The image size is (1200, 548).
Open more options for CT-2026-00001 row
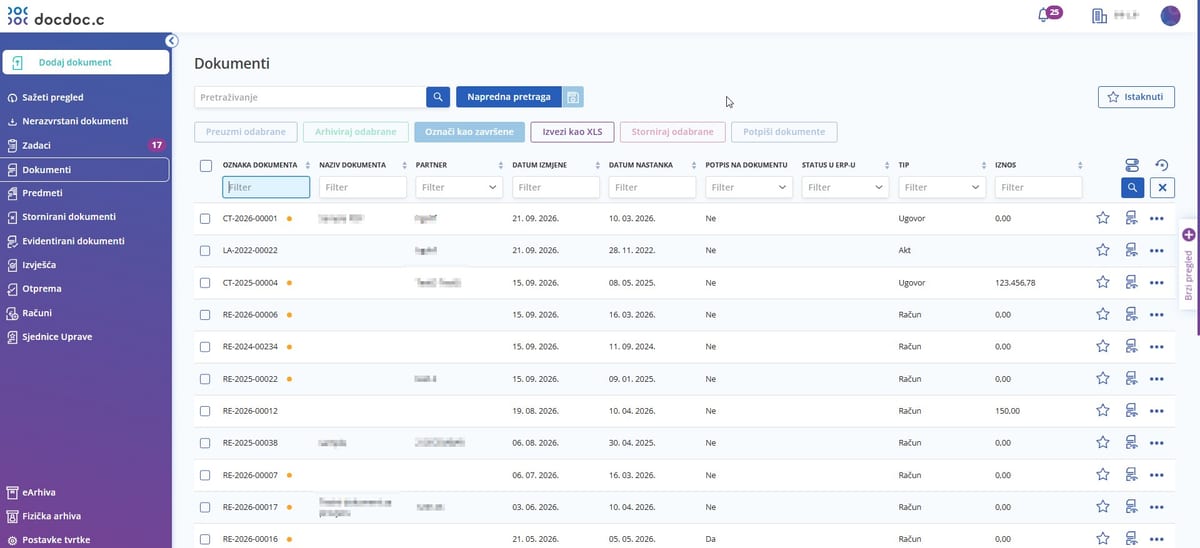1158,218
